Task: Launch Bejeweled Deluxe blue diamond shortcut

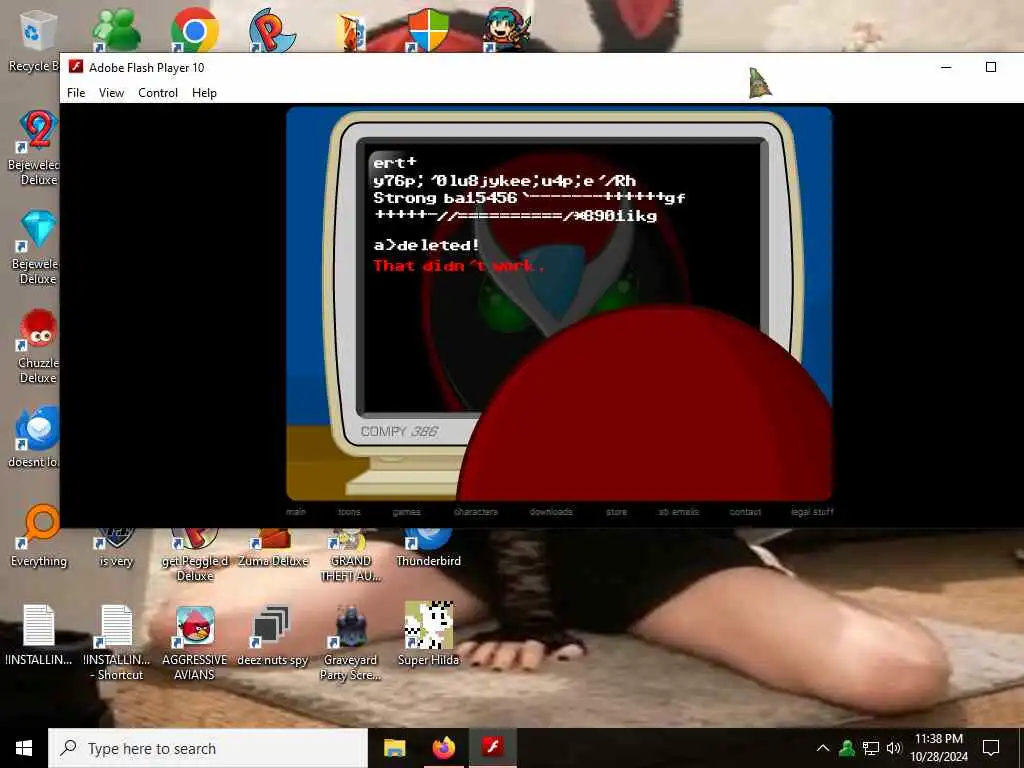Action: pyautogui.click(x=36, y=248)
